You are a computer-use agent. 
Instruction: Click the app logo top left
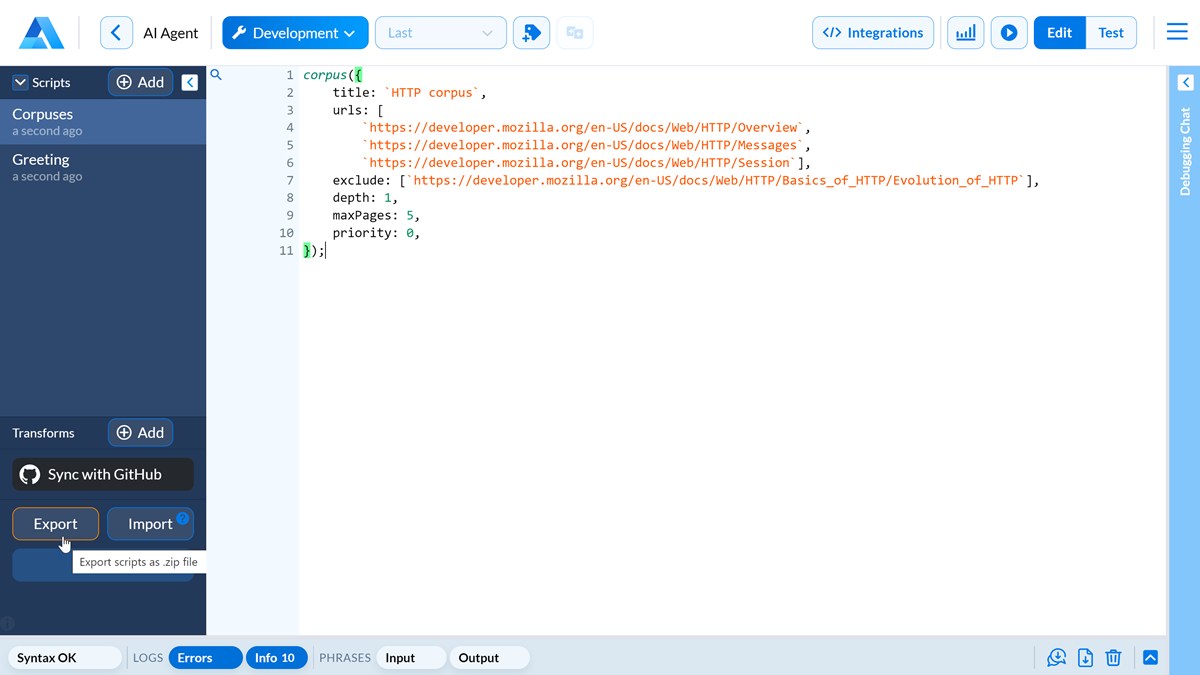click(x=42, y=31)
